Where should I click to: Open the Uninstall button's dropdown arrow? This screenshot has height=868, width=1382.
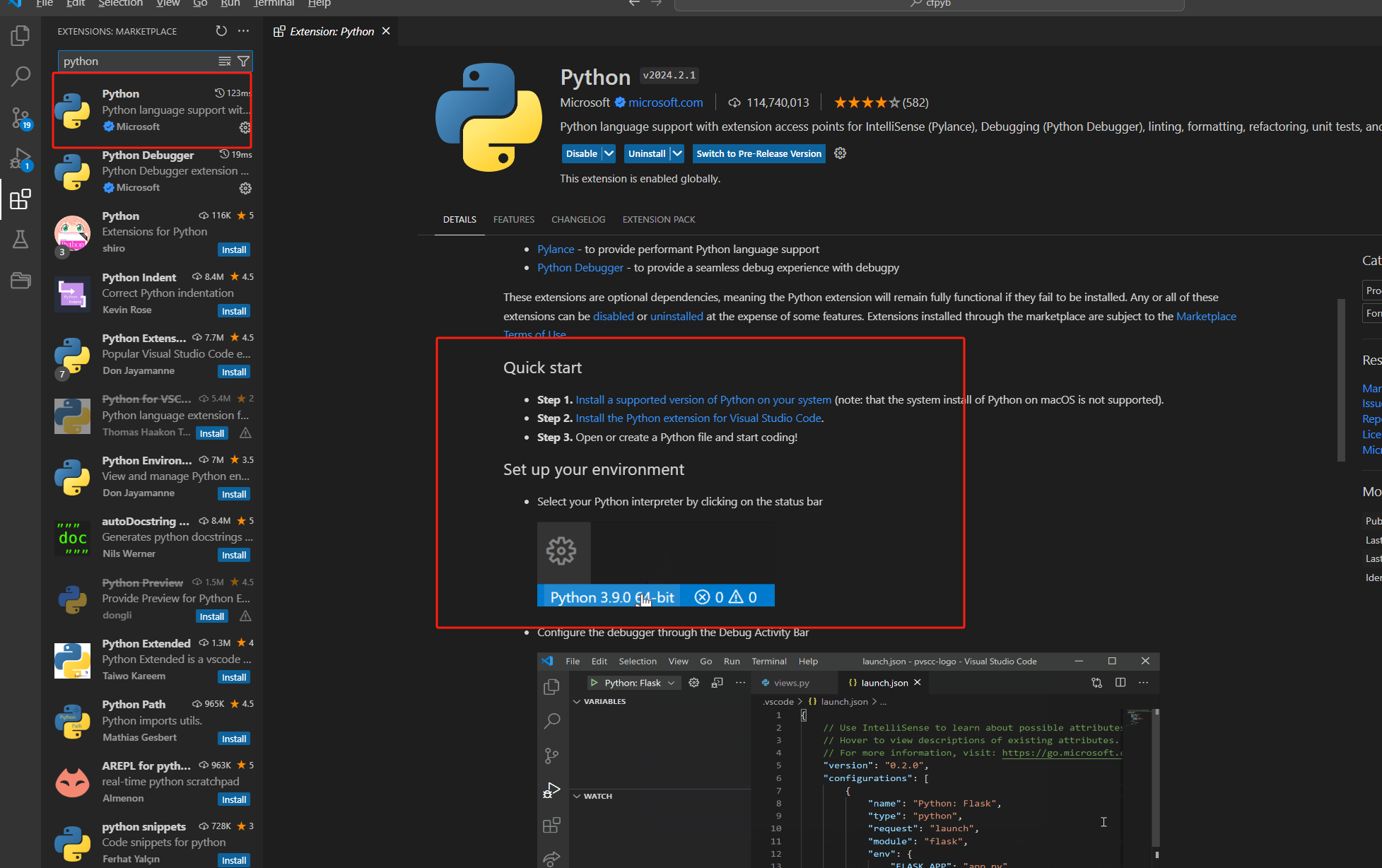coord(677,153)
